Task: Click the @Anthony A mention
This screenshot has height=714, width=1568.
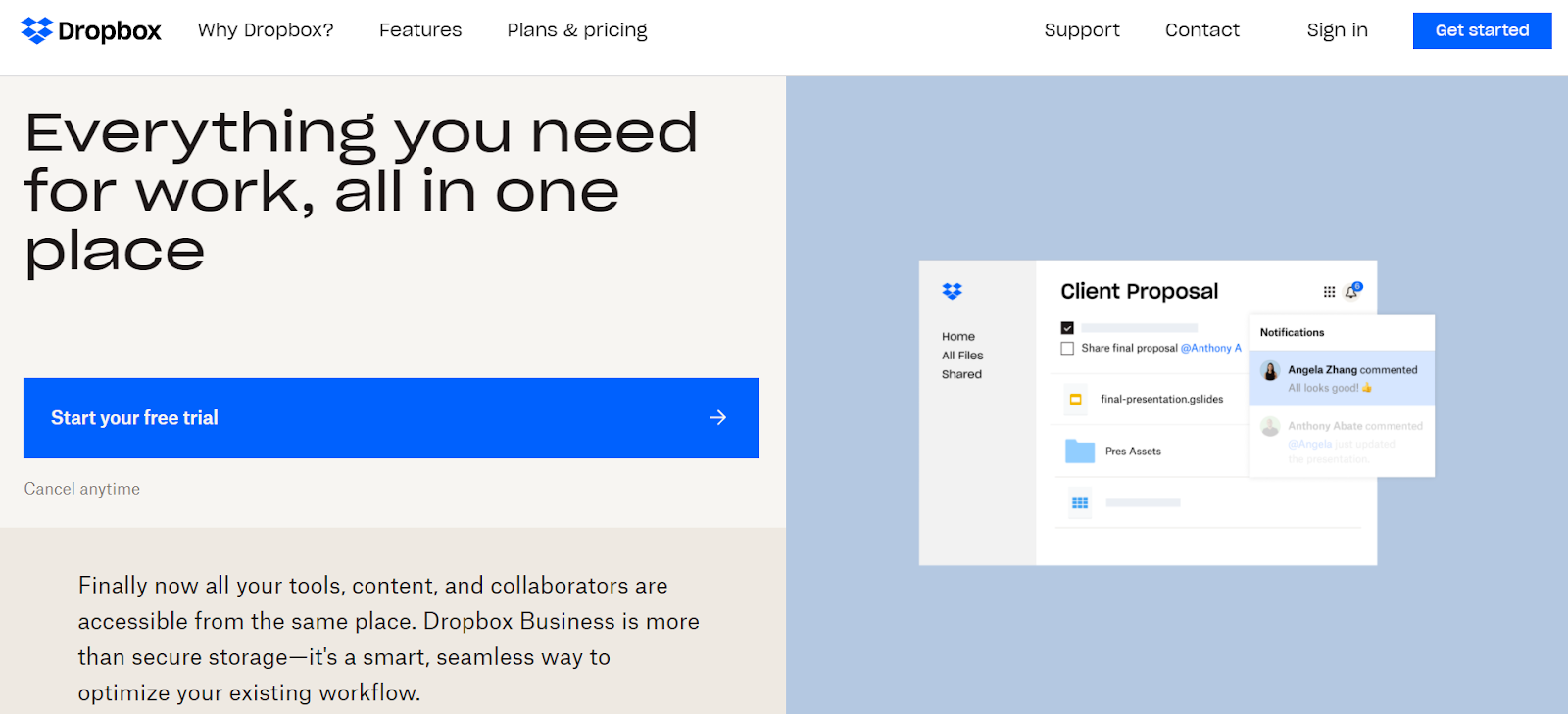Action: pos(1211,348)
